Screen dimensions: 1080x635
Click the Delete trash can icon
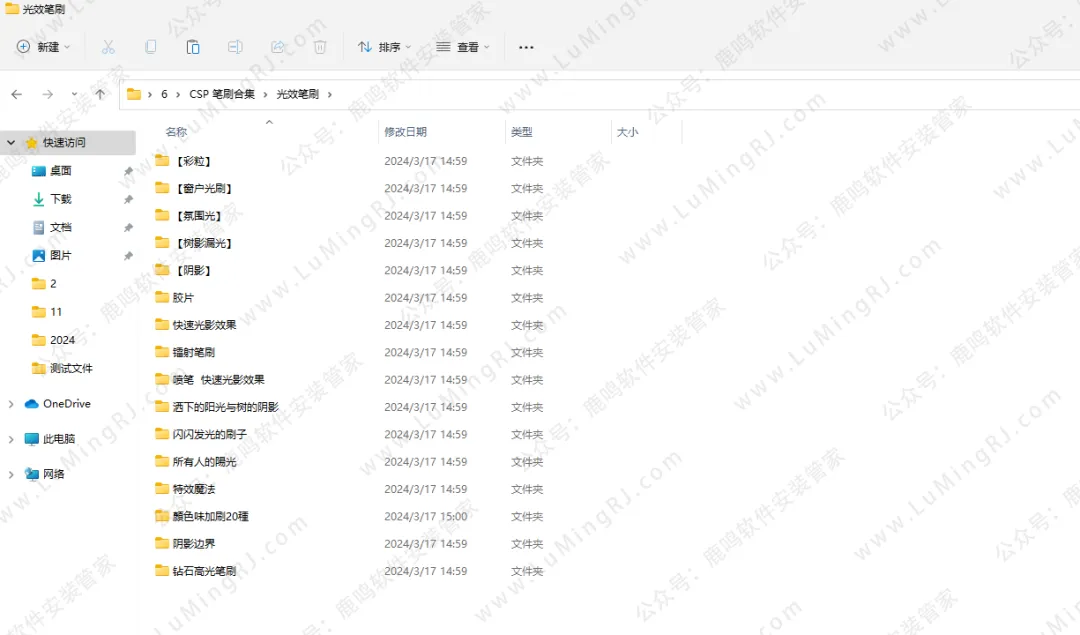point(320,47)
